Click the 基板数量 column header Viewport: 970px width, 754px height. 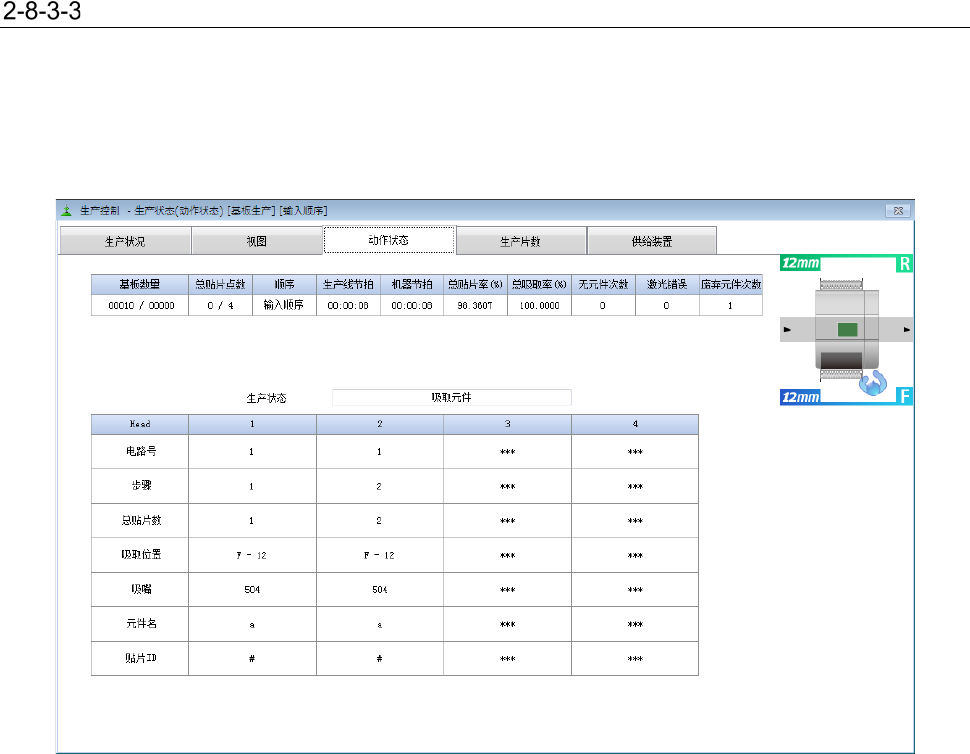(140, 285)
